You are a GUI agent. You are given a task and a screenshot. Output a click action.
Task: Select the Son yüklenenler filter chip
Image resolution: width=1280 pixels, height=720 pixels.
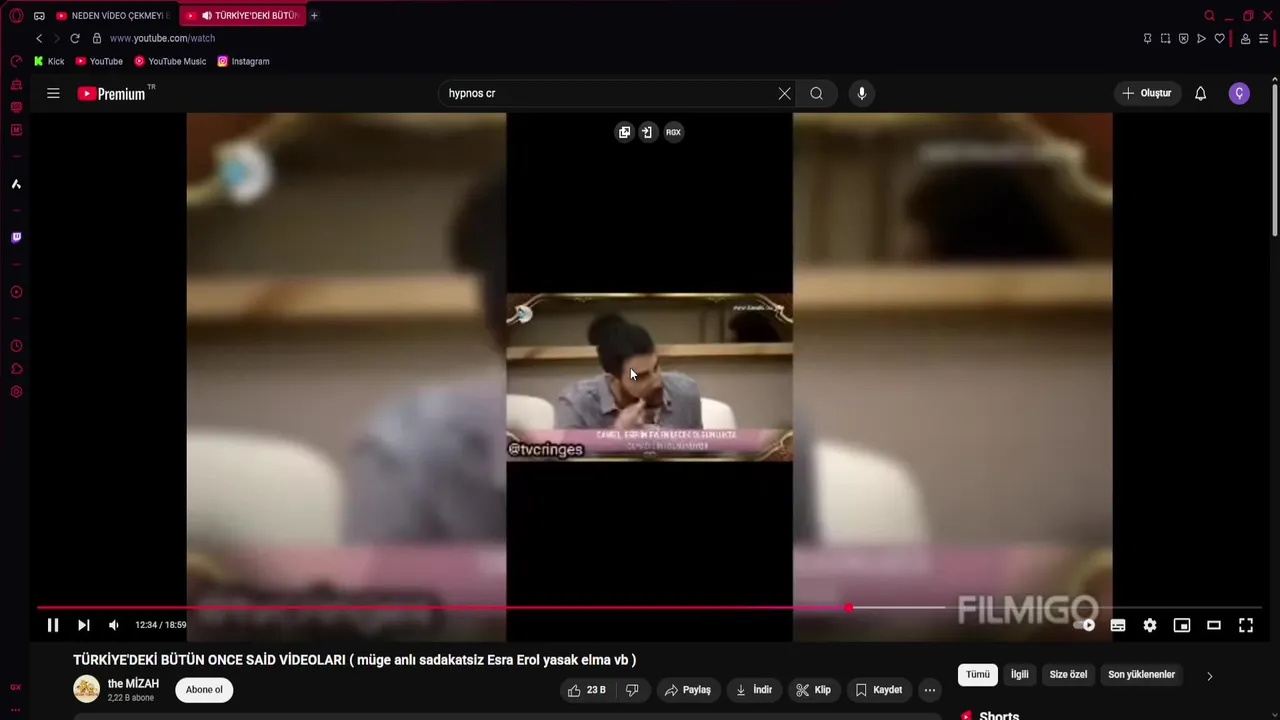tap(1141, 675)
